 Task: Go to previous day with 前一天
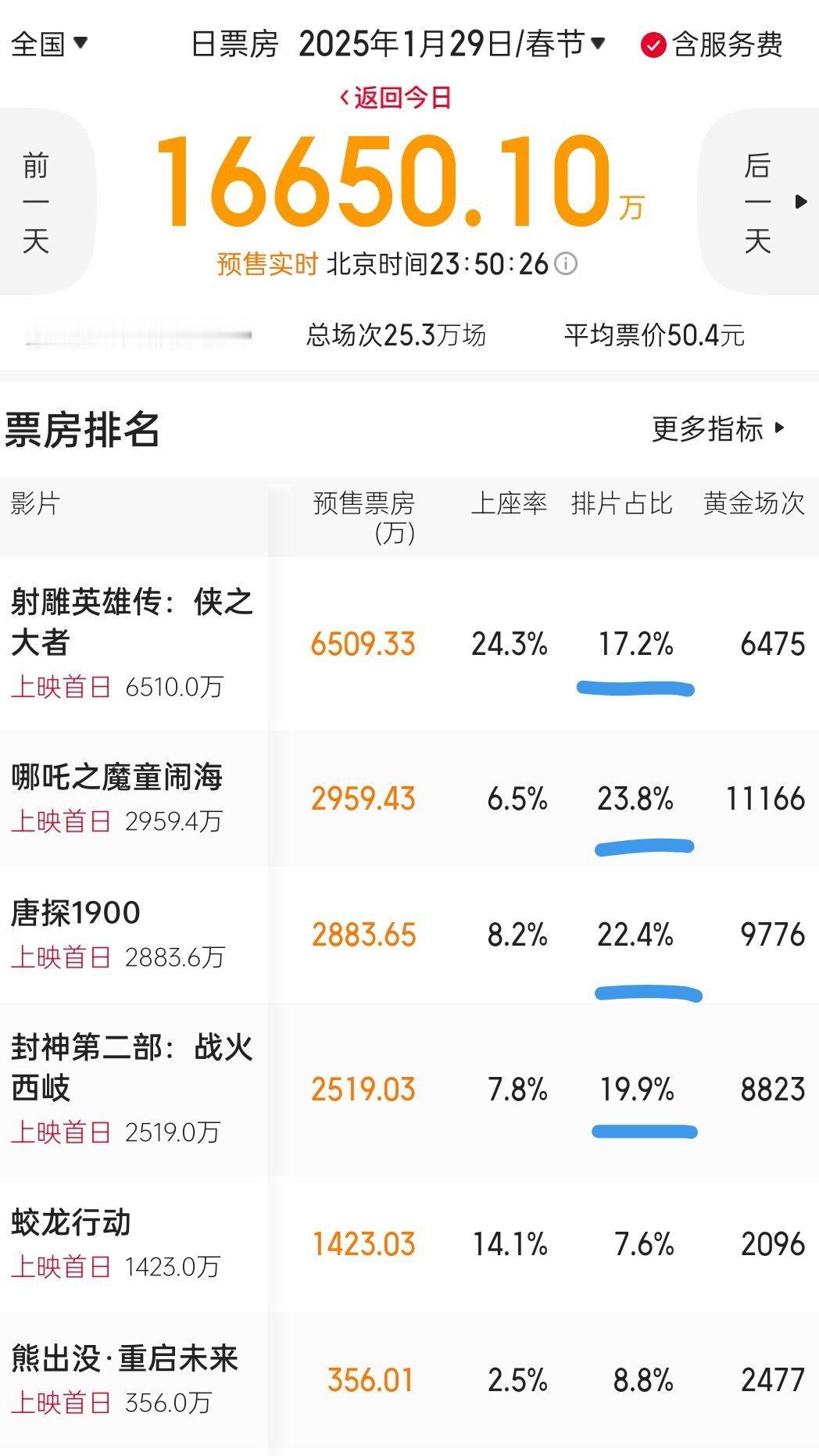pos(36,203)
